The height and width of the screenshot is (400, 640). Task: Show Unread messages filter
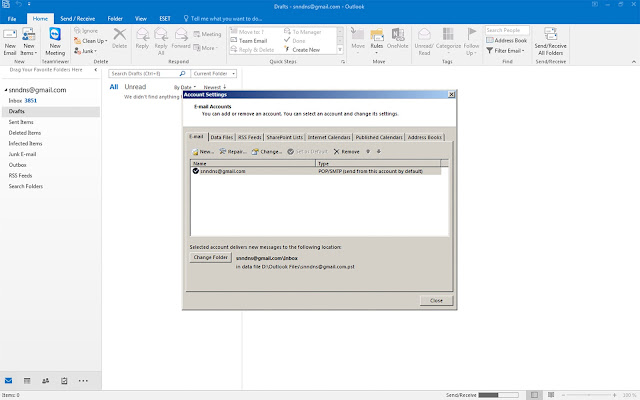135,87
